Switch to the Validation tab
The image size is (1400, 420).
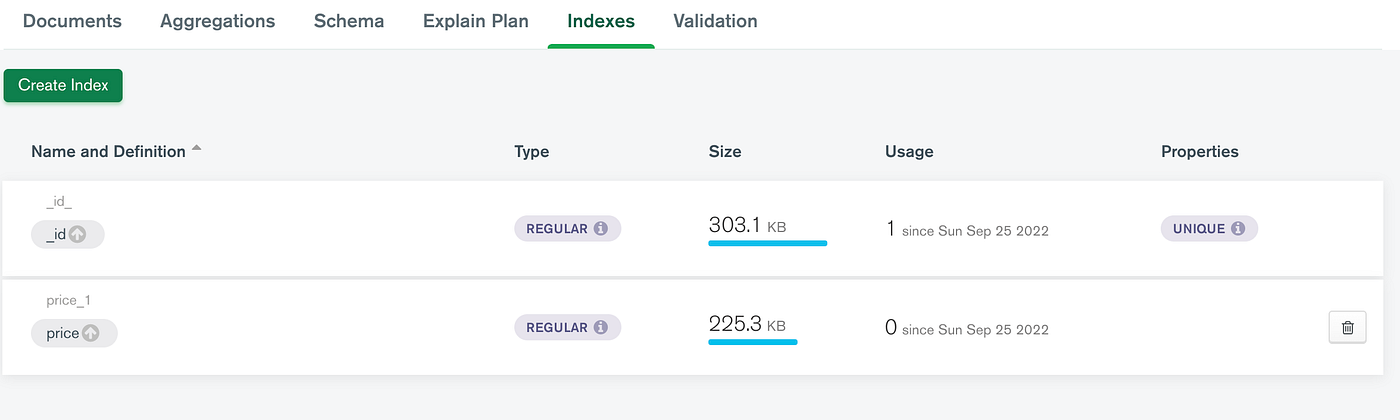click(x=715, y=21)
